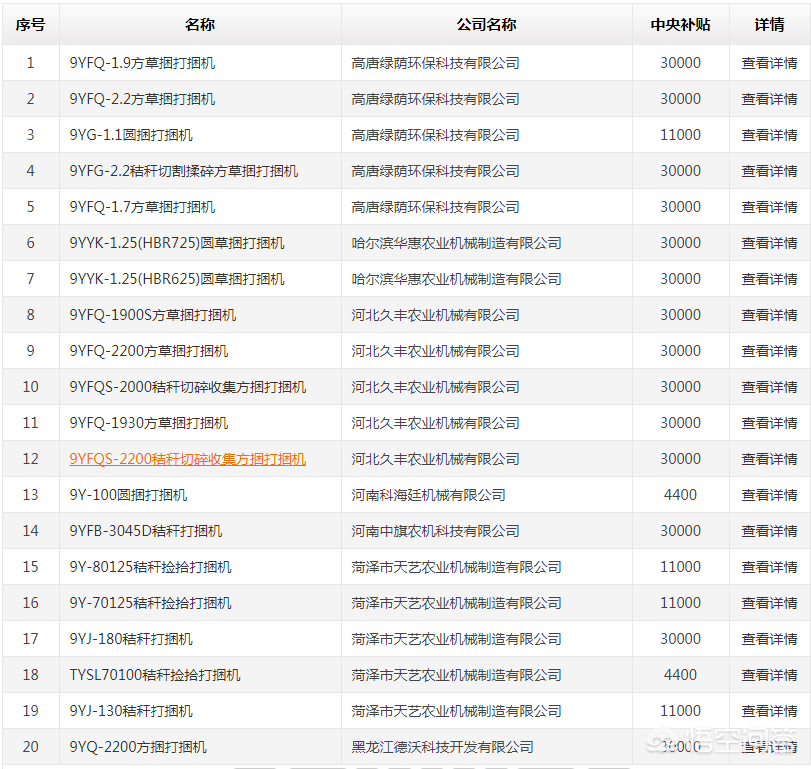Click product name 9YG-1.1圆捆打捆机

(x=131, y=135)
